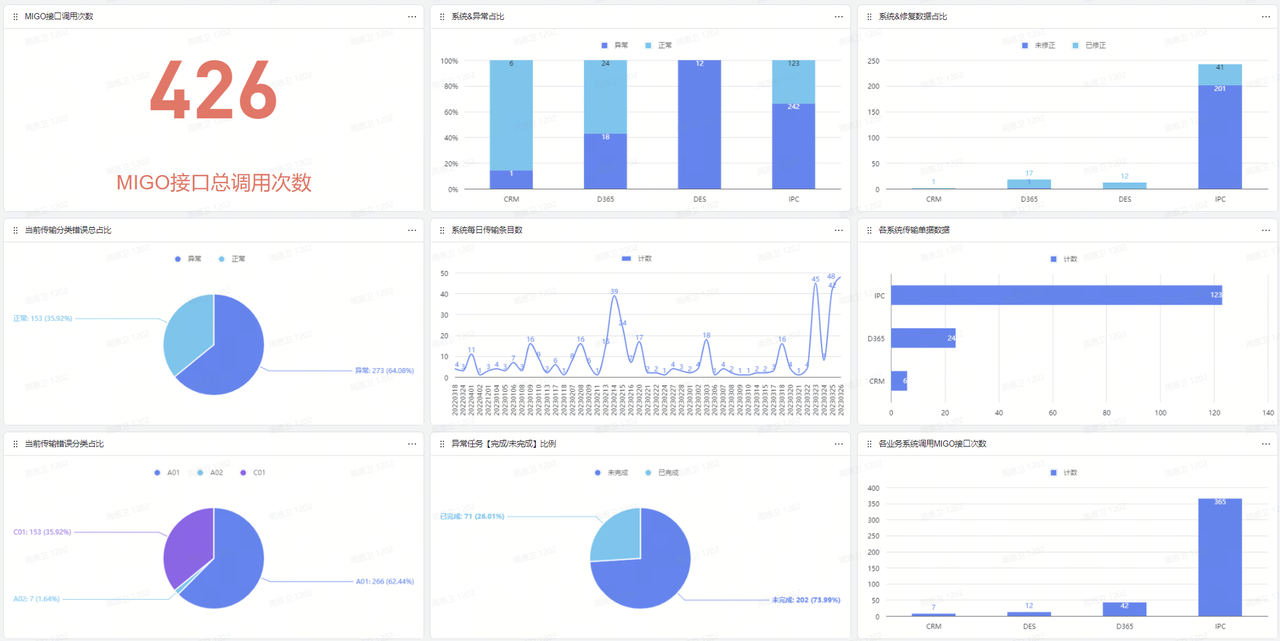Open the ellipsis menu of 系统&异常占比 panel
Image resolution: width=1280 pixels, height=641 pixels.
(839, 17)
